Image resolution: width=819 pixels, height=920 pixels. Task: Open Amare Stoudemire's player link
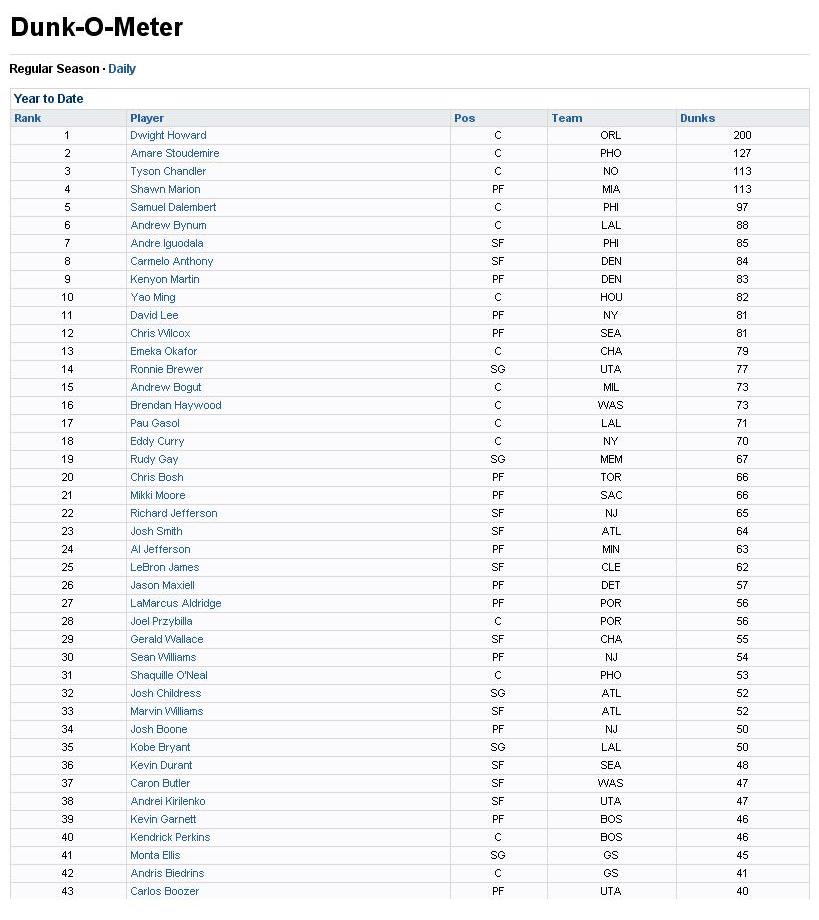coord(175,153)
